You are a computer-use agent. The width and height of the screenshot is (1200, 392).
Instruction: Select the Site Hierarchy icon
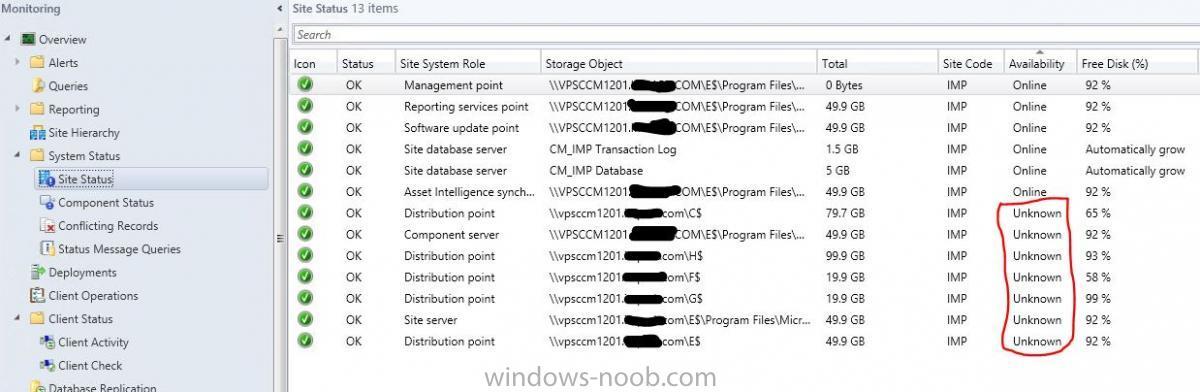click(38, 133)
